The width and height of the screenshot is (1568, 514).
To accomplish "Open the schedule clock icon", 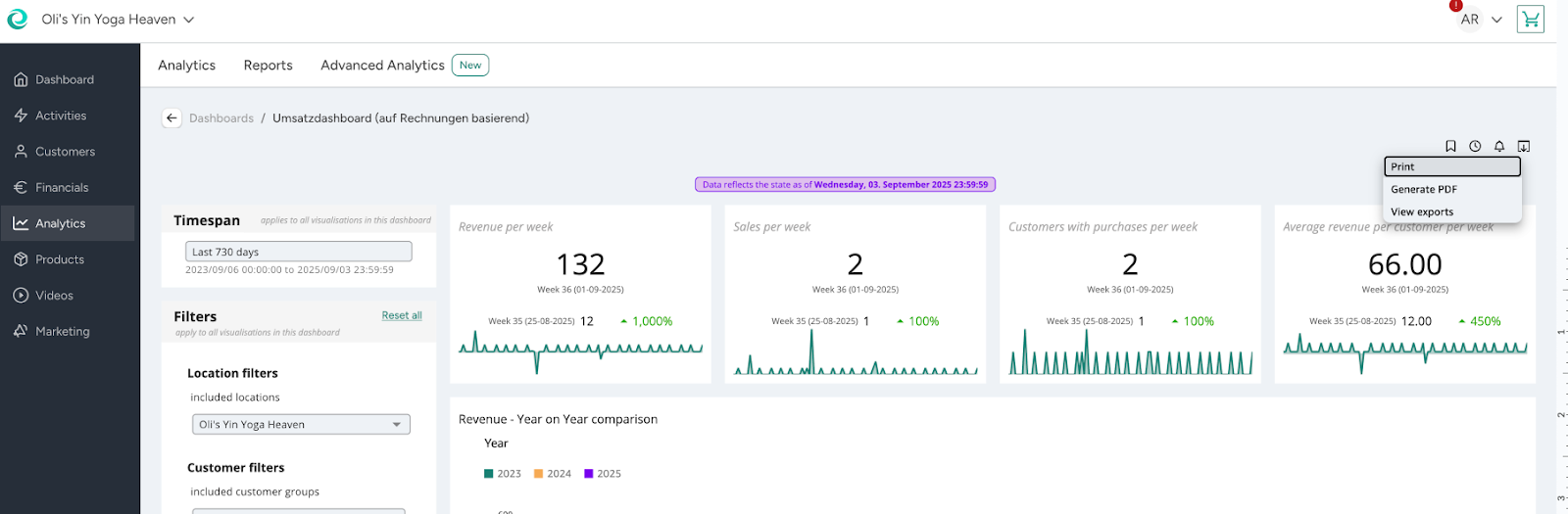I will pos(1475,146).
